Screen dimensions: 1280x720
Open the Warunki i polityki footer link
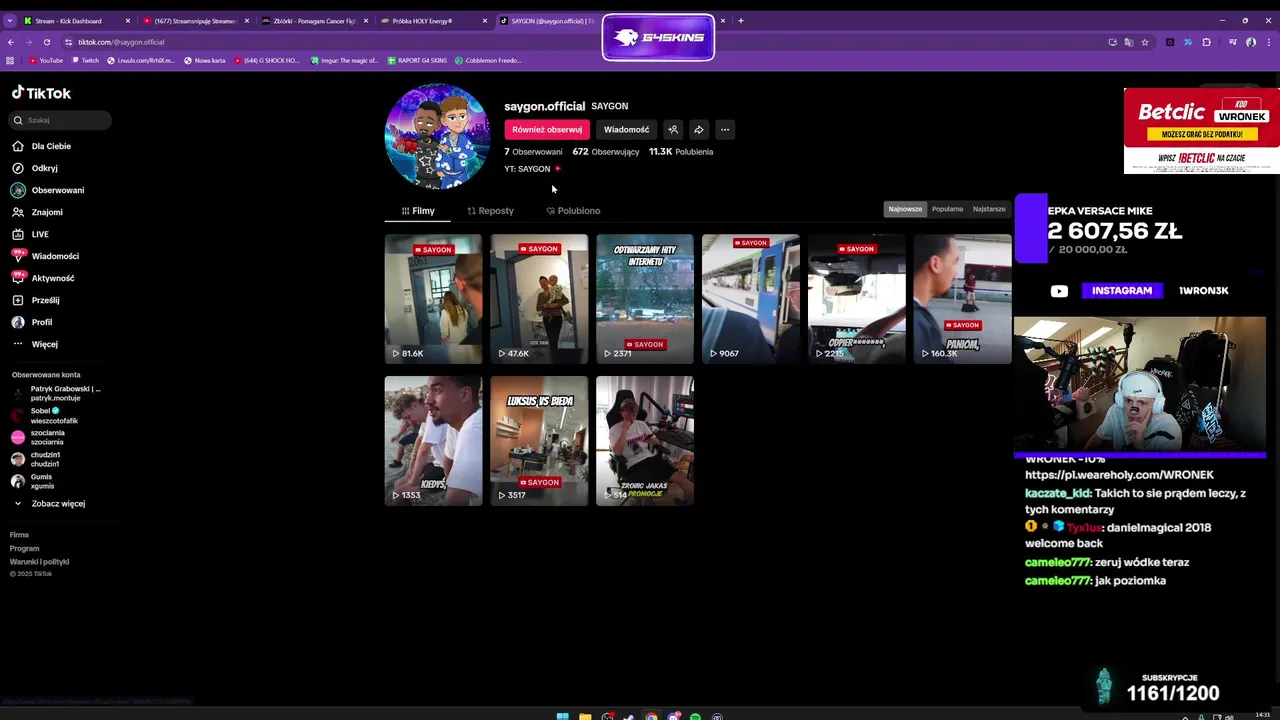tap(39, 561)
